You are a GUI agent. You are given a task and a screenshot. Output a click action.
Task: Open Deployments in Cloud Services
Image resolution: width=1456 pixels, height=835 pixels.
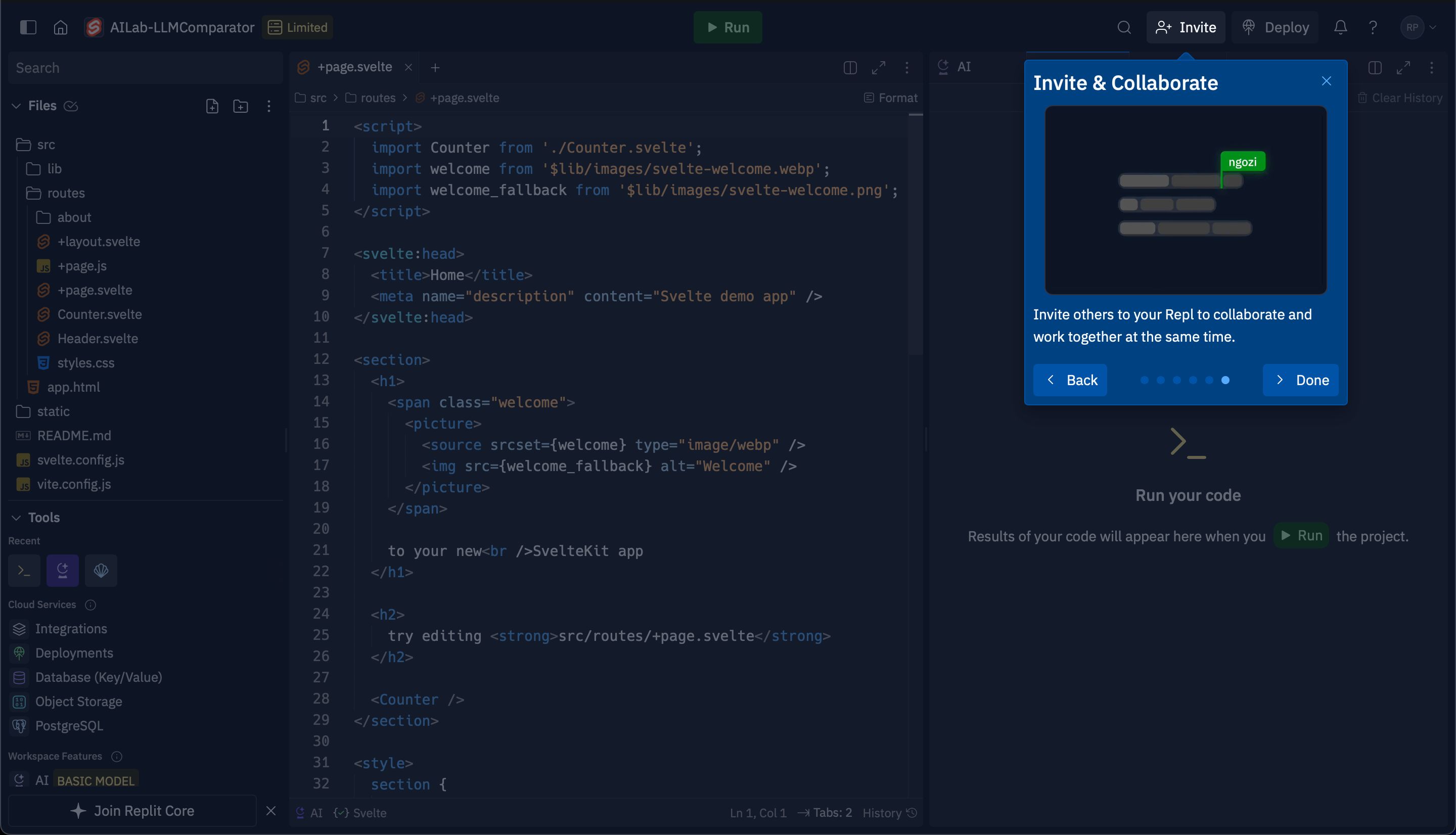(x=74, y=653)
